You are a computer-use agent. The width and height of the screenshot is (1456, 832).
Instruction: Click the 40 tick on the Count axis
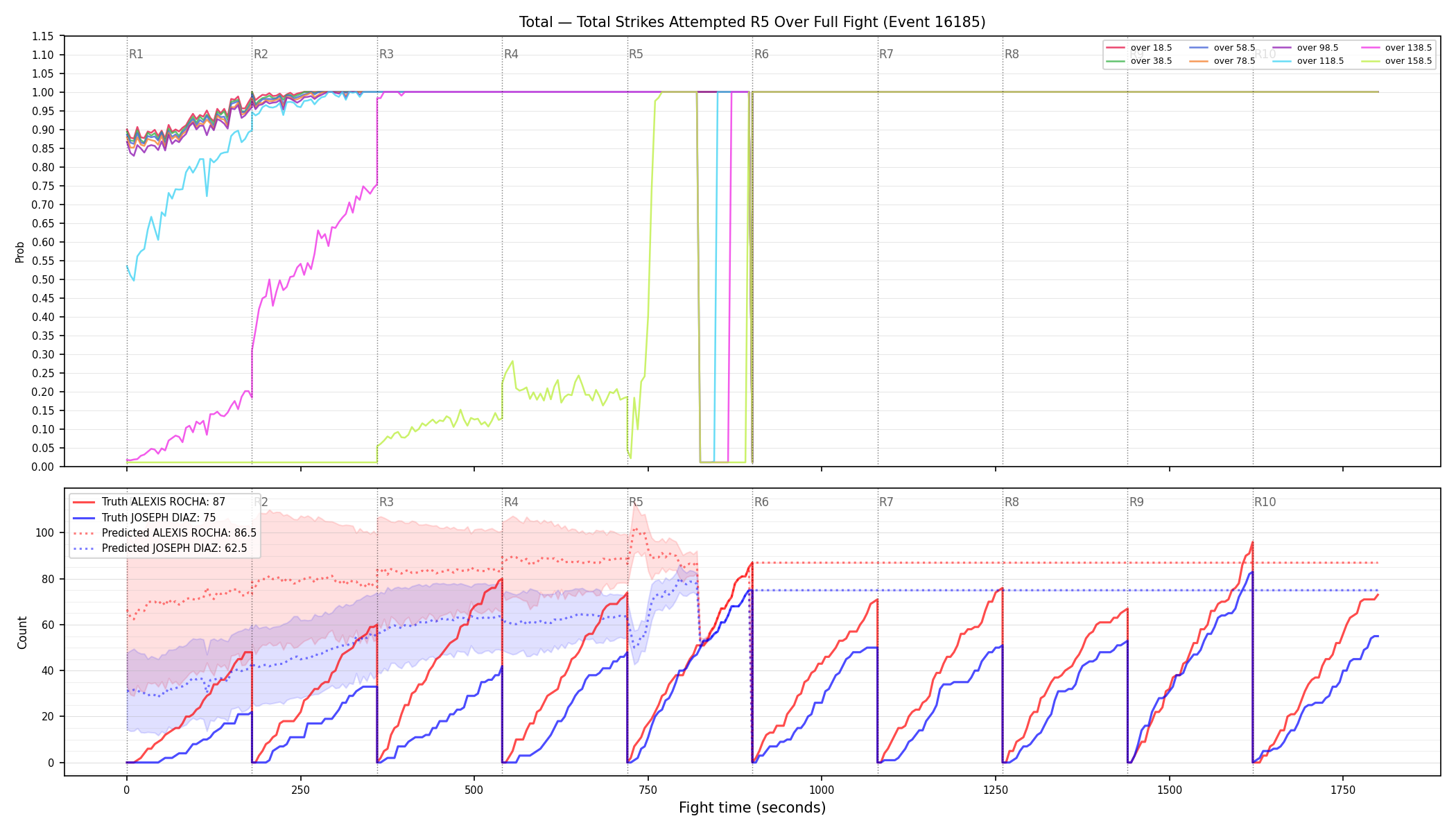49,670
